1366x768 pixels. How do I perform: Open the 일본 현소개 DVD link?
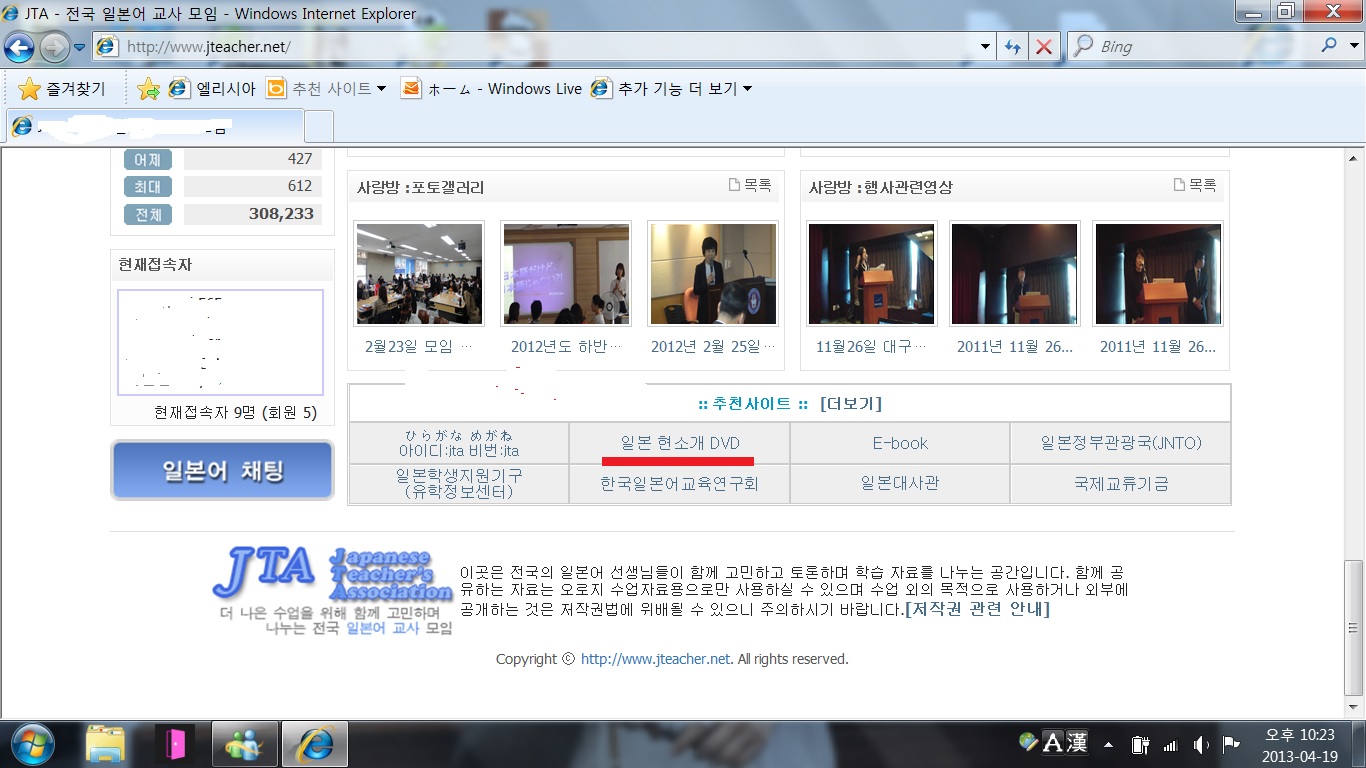point(680,444)
